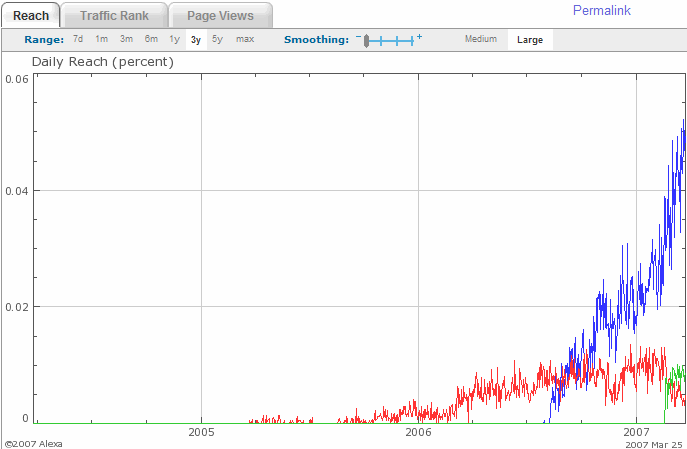
Task: Click the Smoothing: label
Action: (x=316, y=39)
